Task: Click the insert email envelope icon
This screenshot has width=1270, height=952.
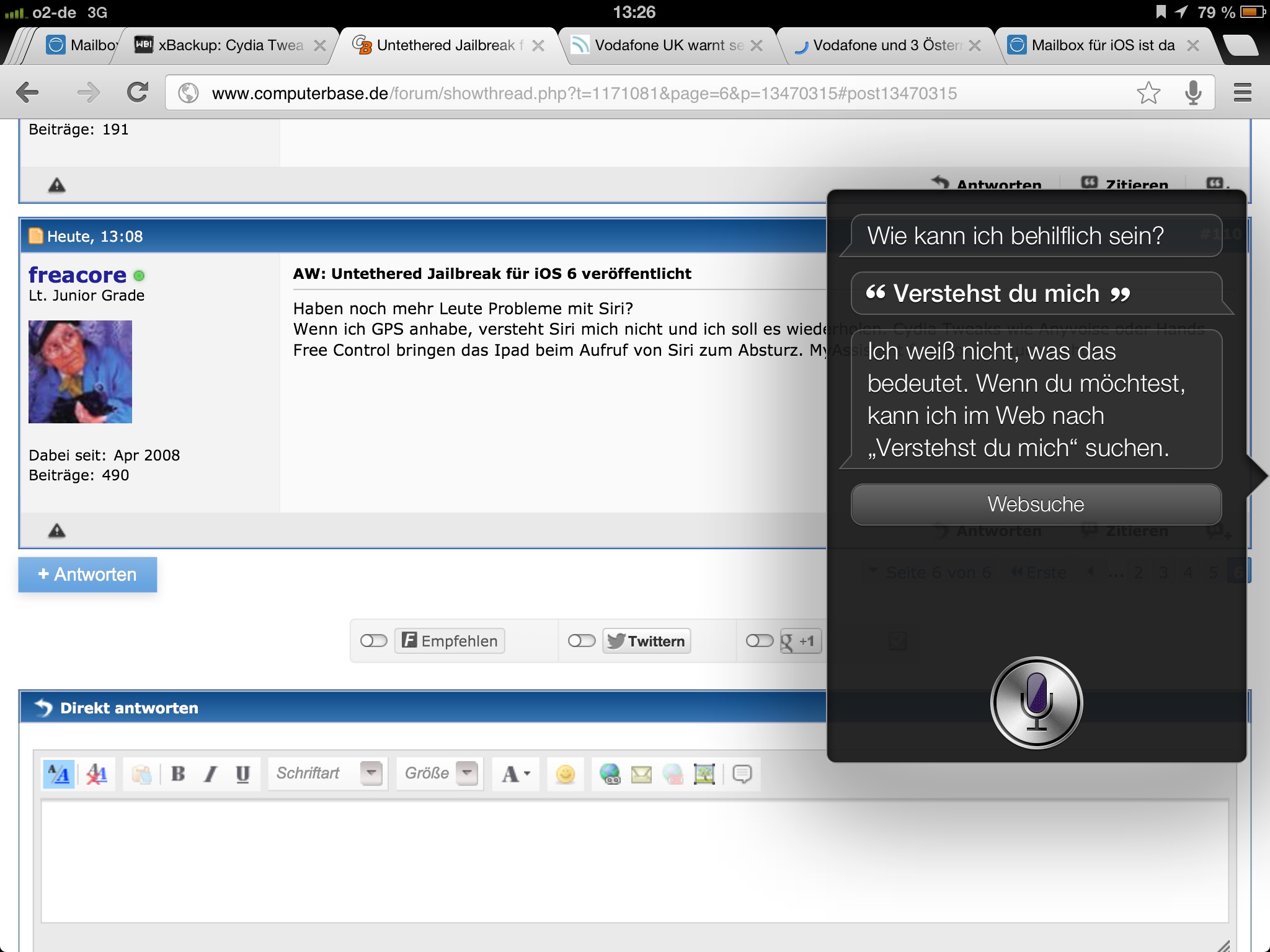Action: [x=641, y=773]
